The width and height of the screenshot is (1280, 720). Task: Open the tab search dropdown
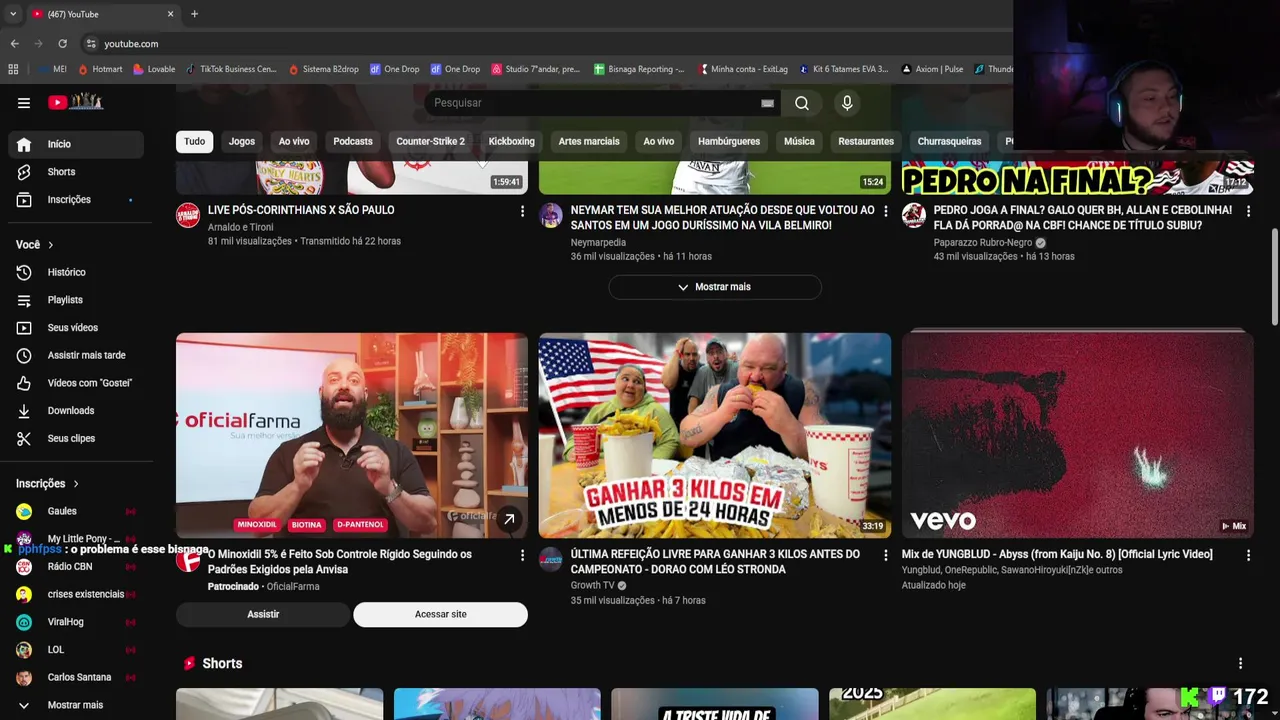pos(12,14)
